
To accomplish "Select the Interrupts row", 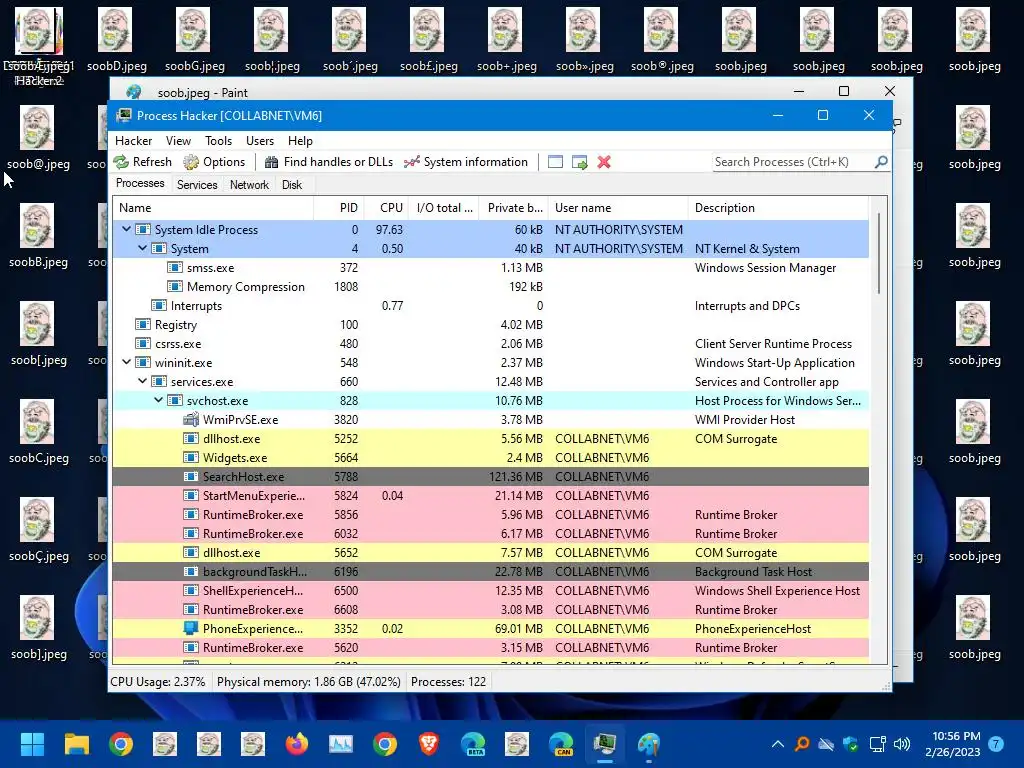I will click(x=490, y=306).
